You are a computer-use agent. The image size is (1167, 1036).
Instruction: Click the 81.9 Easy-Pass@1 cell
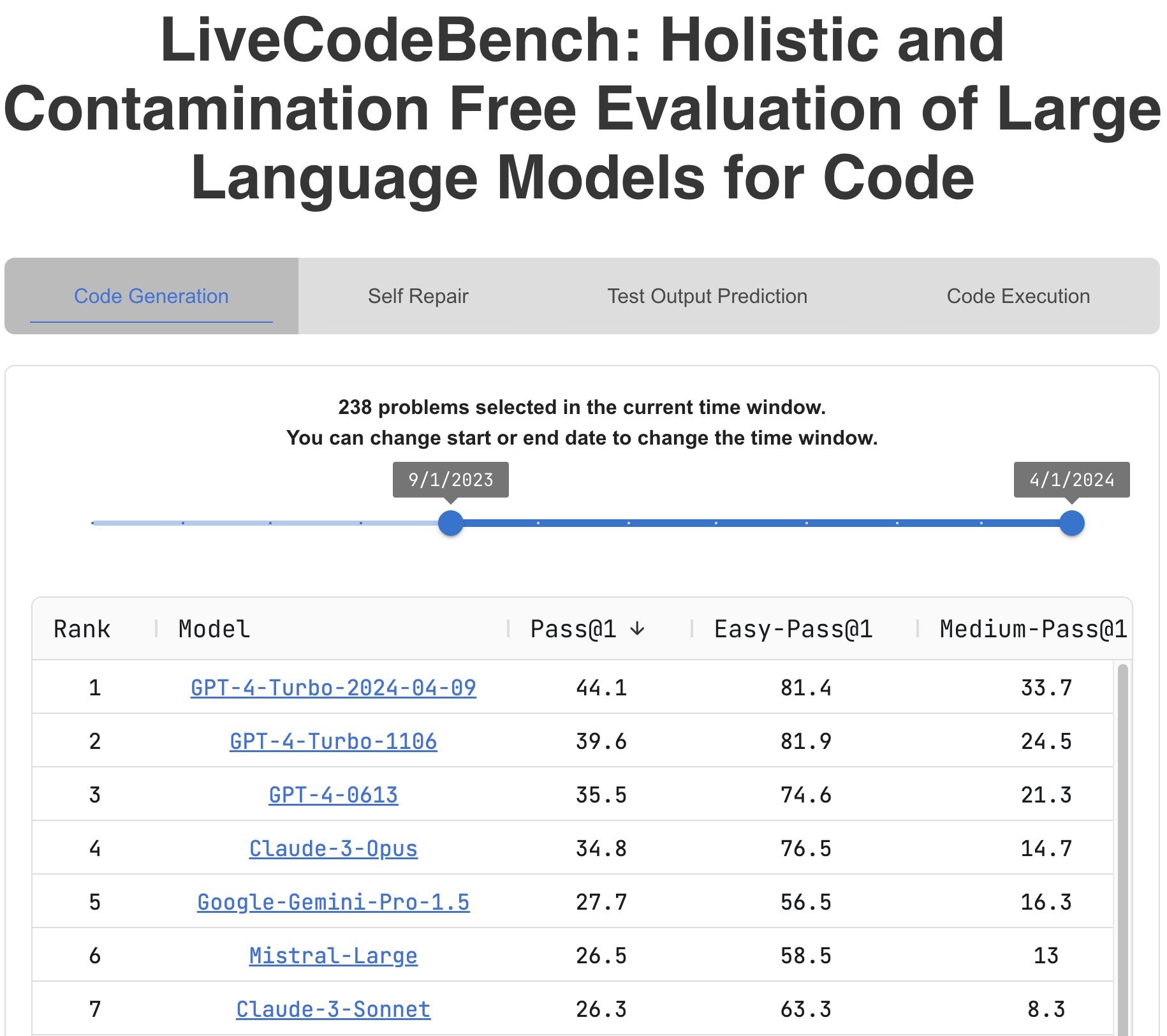tap(806, 741)
